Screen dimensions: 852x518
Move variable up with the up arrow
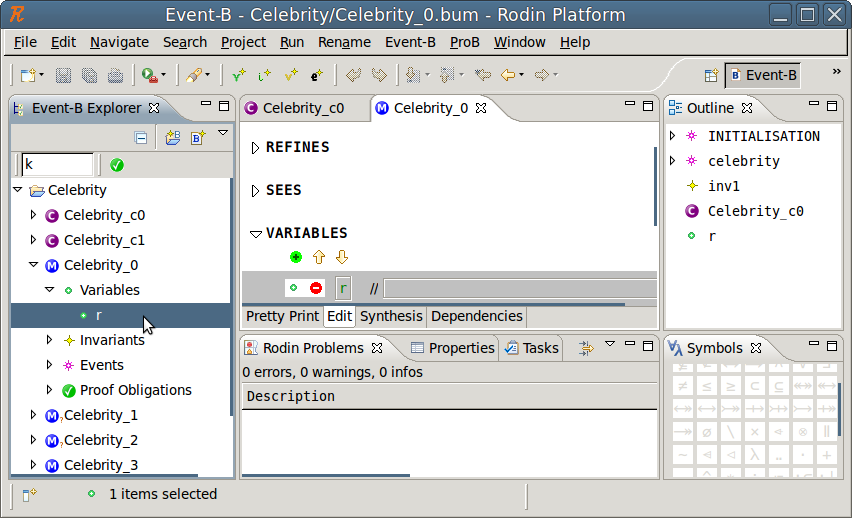coord(319,258)
